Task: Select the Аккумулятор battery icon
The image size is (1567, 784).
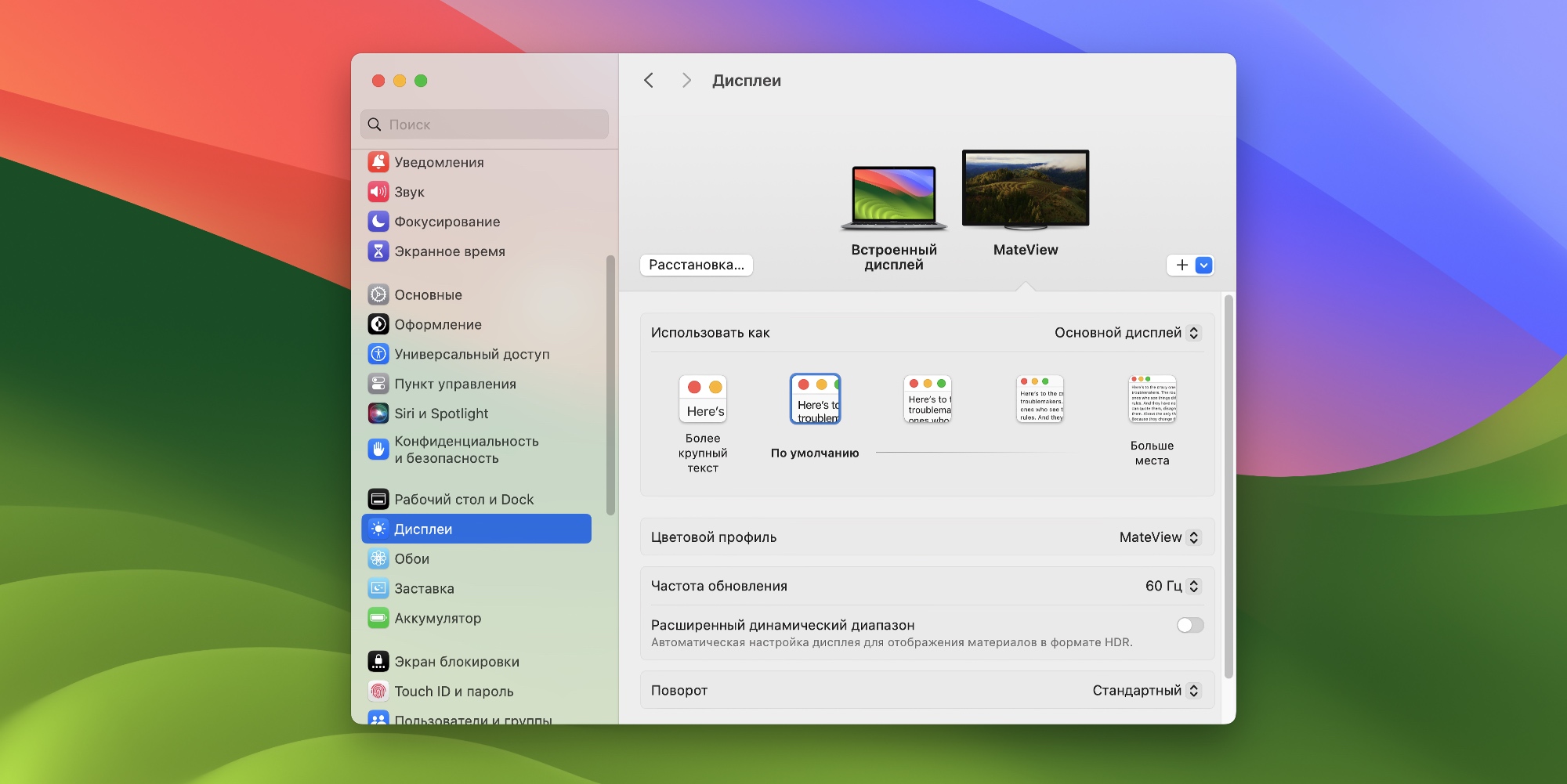Action: tap(378, 618)
